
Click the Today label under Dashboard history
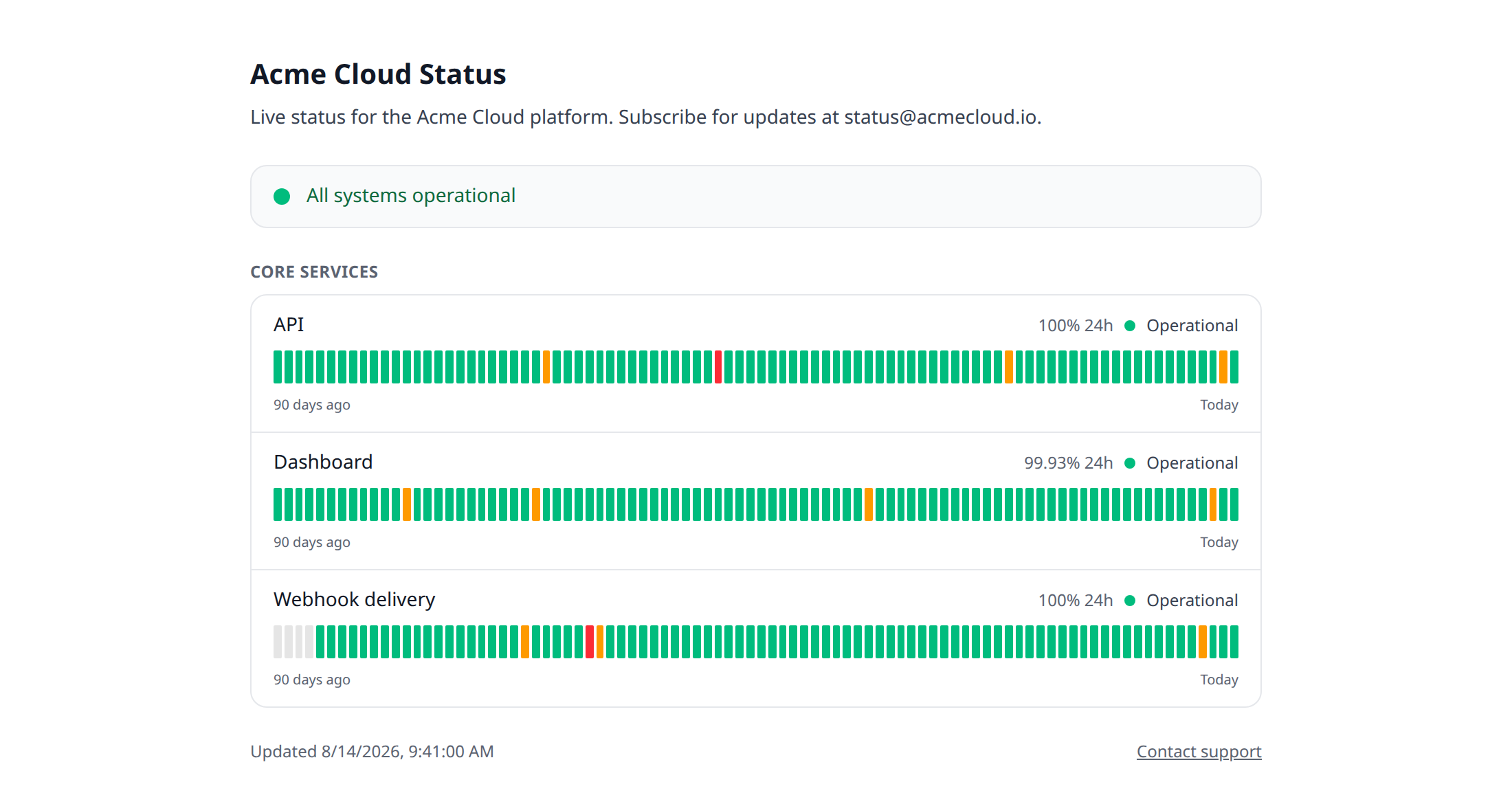pos(1219,542)
